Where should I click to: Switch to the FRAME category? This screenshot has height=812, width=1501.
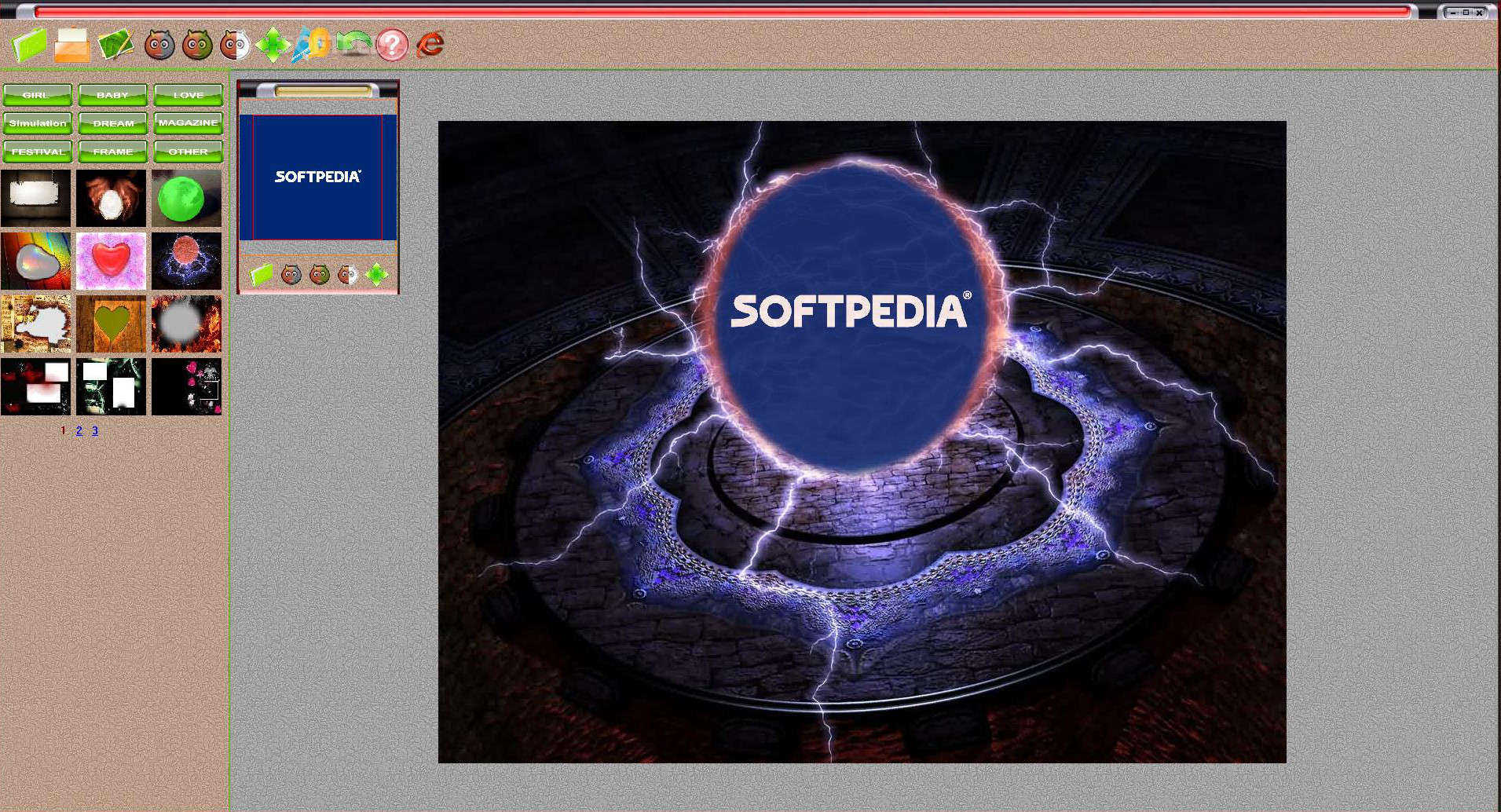click(112, 152)
